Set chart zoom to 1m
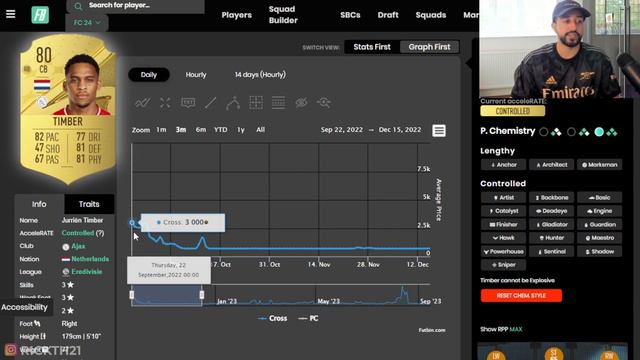Screen dimensions: 640x360 (161, 130)
